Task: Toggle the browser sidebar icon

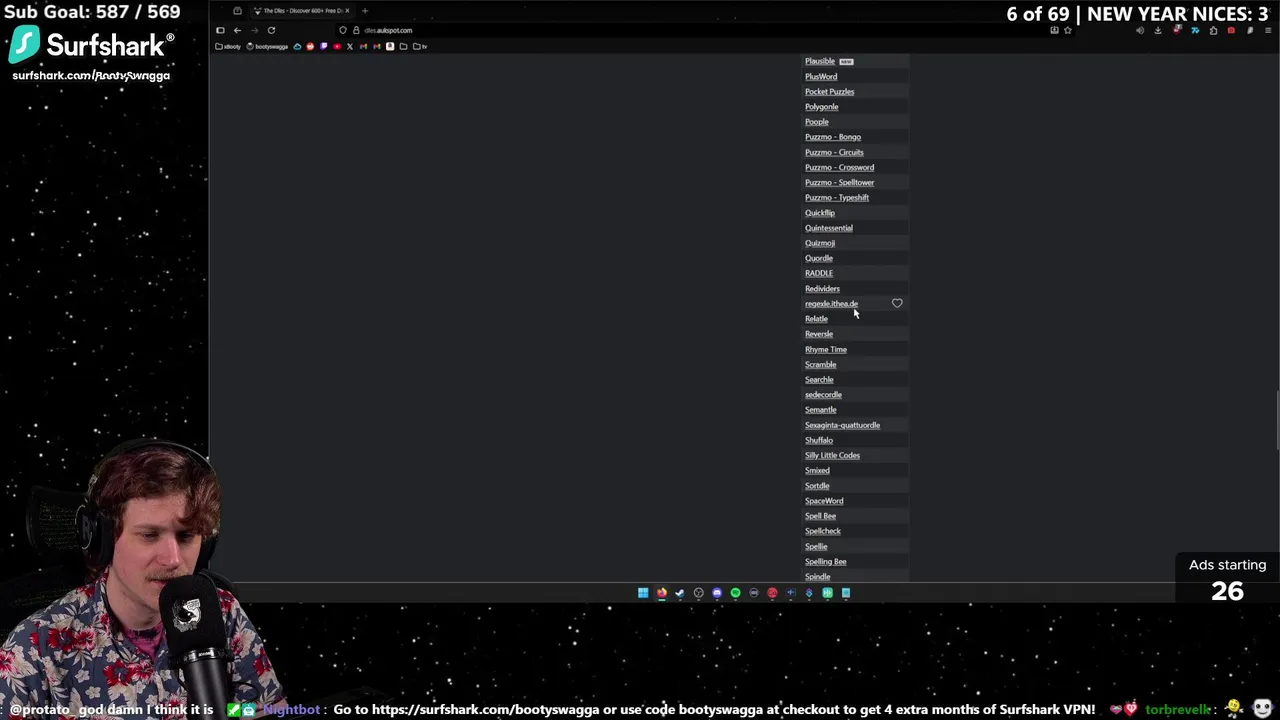Action: click(x=220, y=30)
